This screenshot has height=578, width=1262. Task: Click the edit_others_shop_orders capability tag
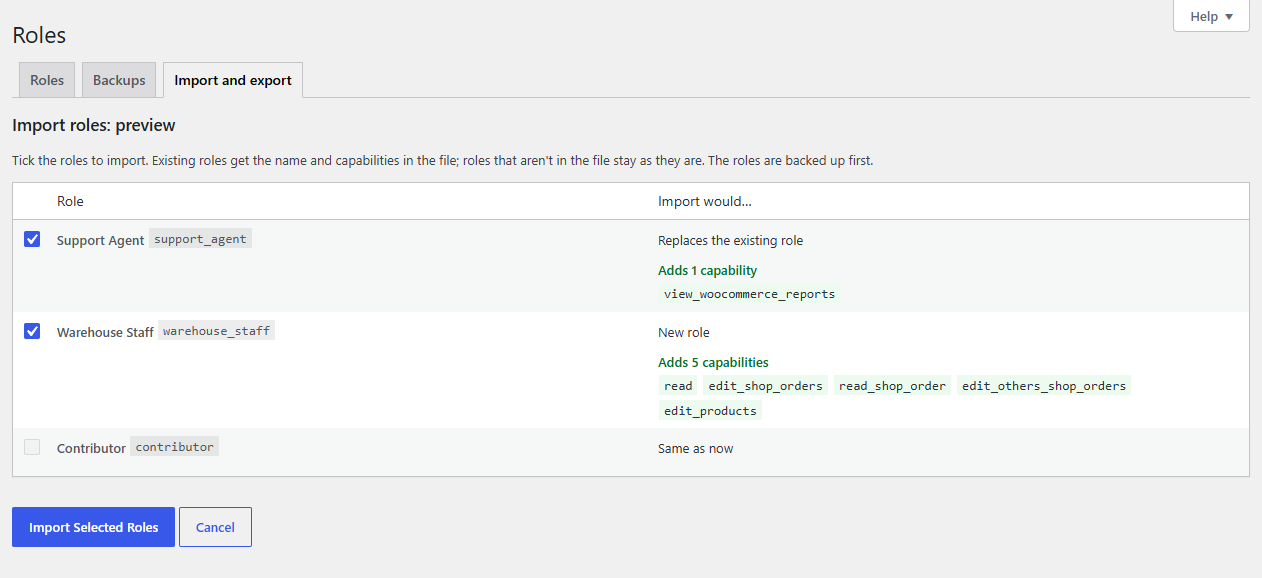click(x=1044, y=385)
